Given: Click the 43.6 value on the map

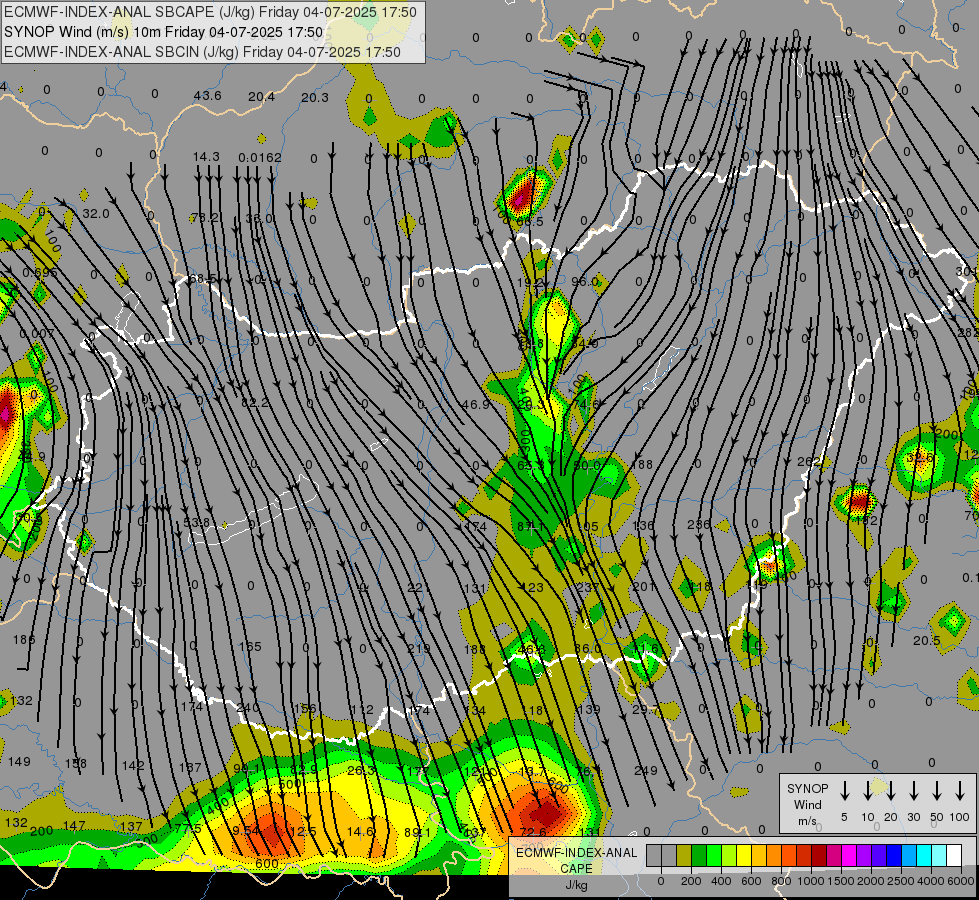Looking at the screenshot, I should pos(207,96).
